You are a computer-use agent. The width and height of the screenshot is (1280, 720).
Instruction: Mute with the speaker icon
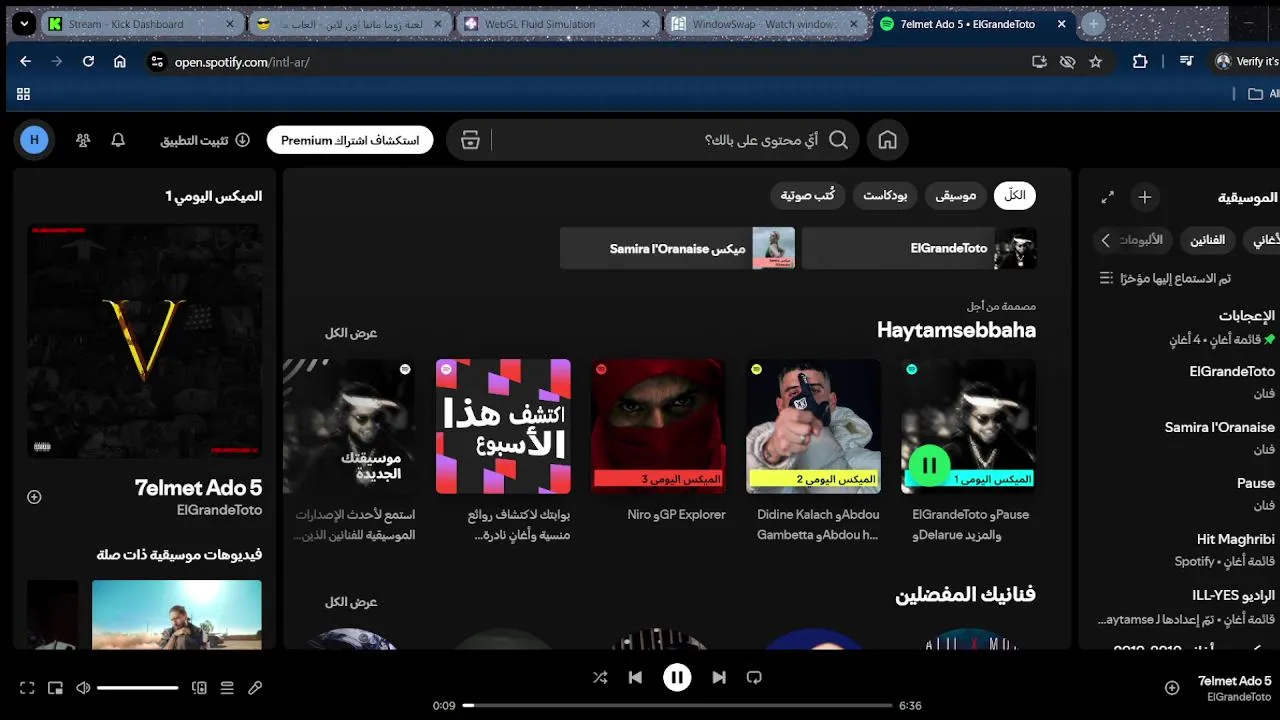click(x=83, y=688)
